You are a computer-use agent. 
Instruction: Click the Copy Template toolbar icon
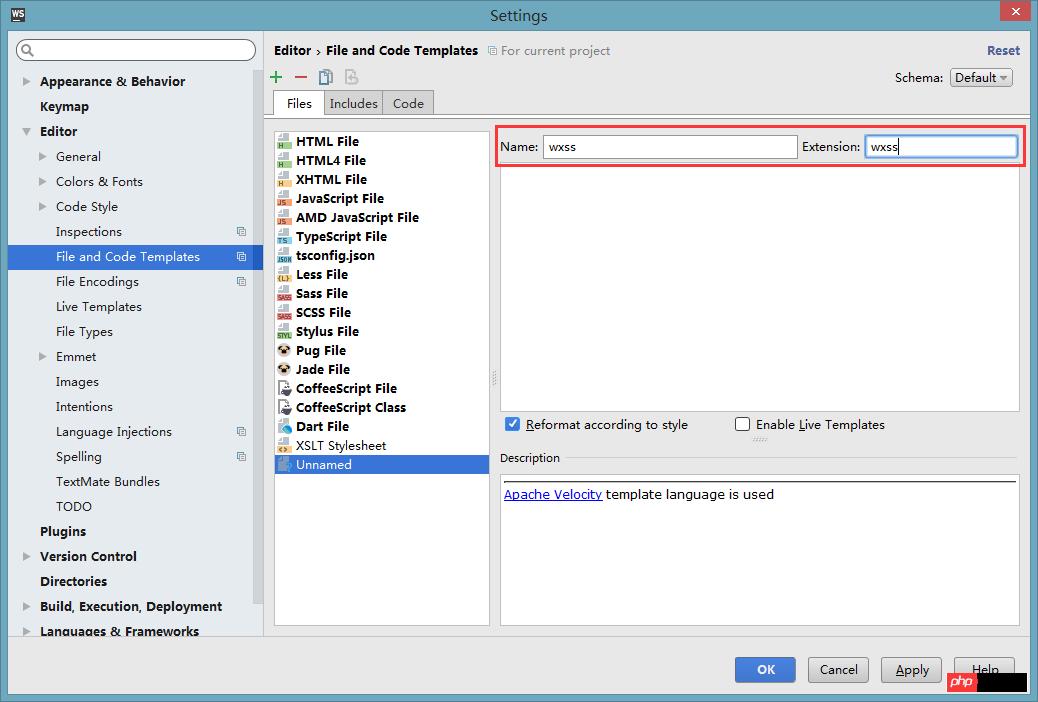[x=325, y=77]
